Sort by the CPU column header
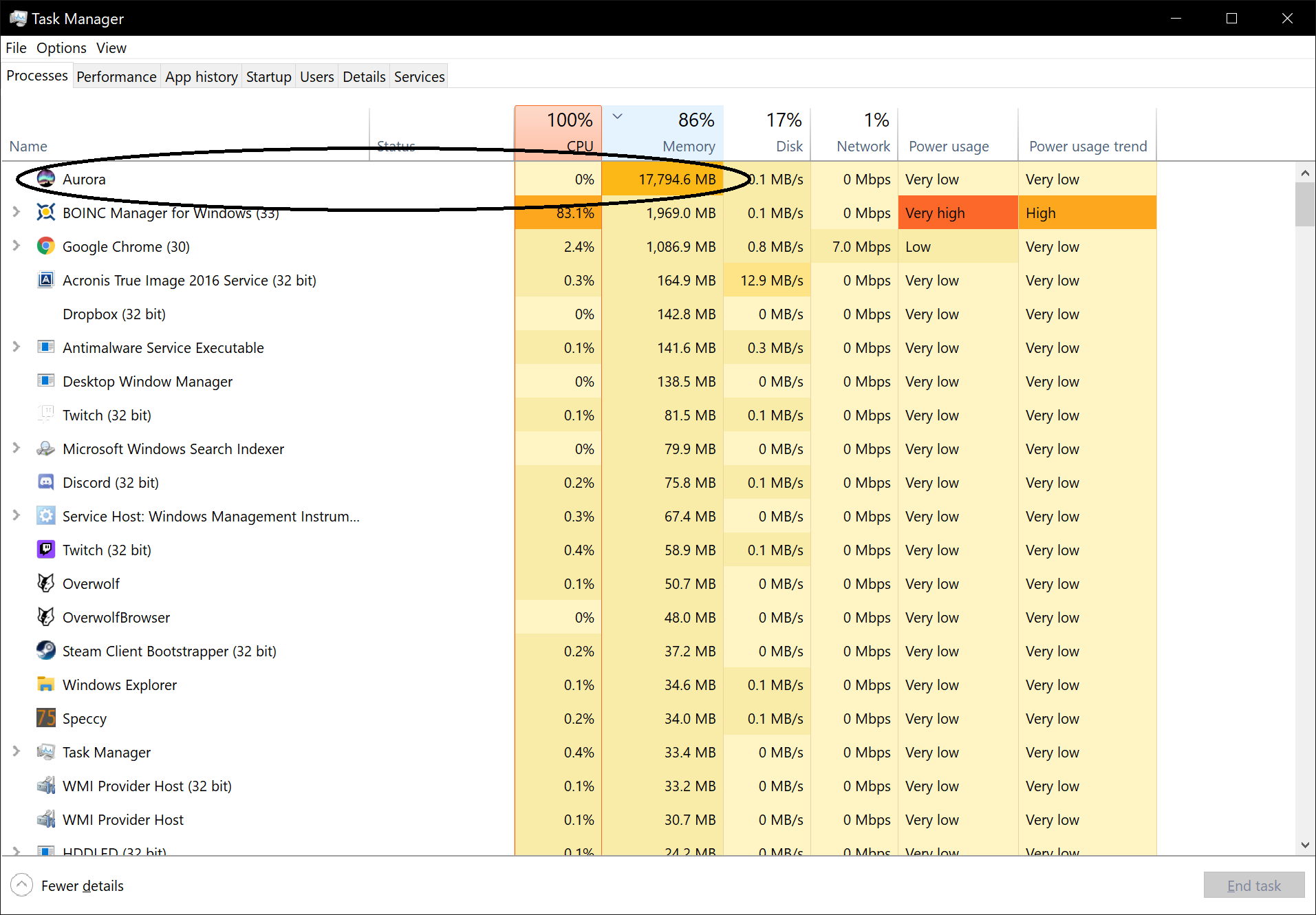Image resolution: width=1316 pixels, height=915 pixels. (x=558, y=133)
